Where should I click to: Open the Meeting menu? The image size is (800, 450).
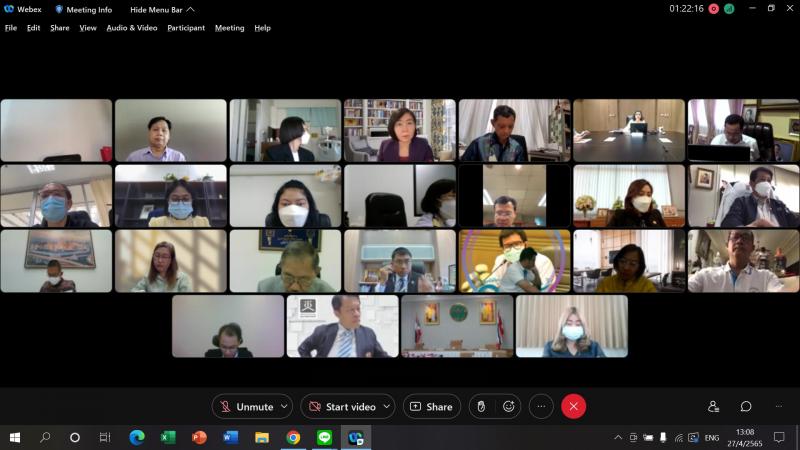point(230,28)
